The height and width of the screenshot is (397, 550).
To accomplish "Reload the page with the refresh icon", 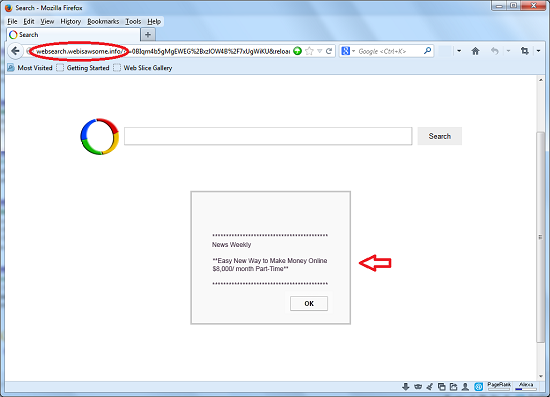I will pyautogui.click(x=329, y=51).
